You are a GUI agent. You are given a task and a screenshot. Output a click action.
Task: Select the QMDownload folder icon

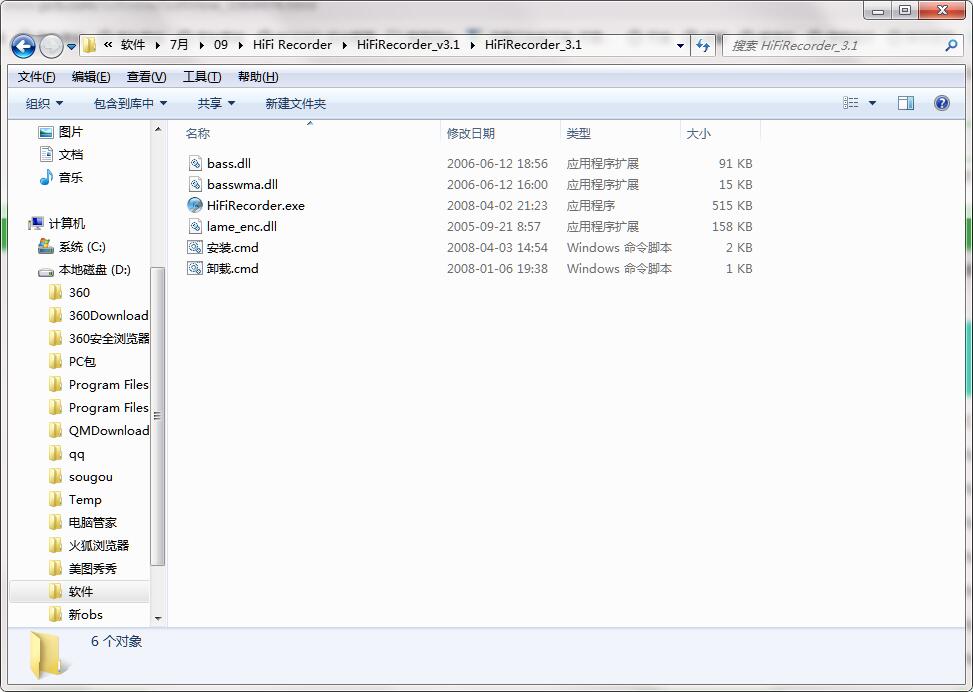click(x=55, y=430)
